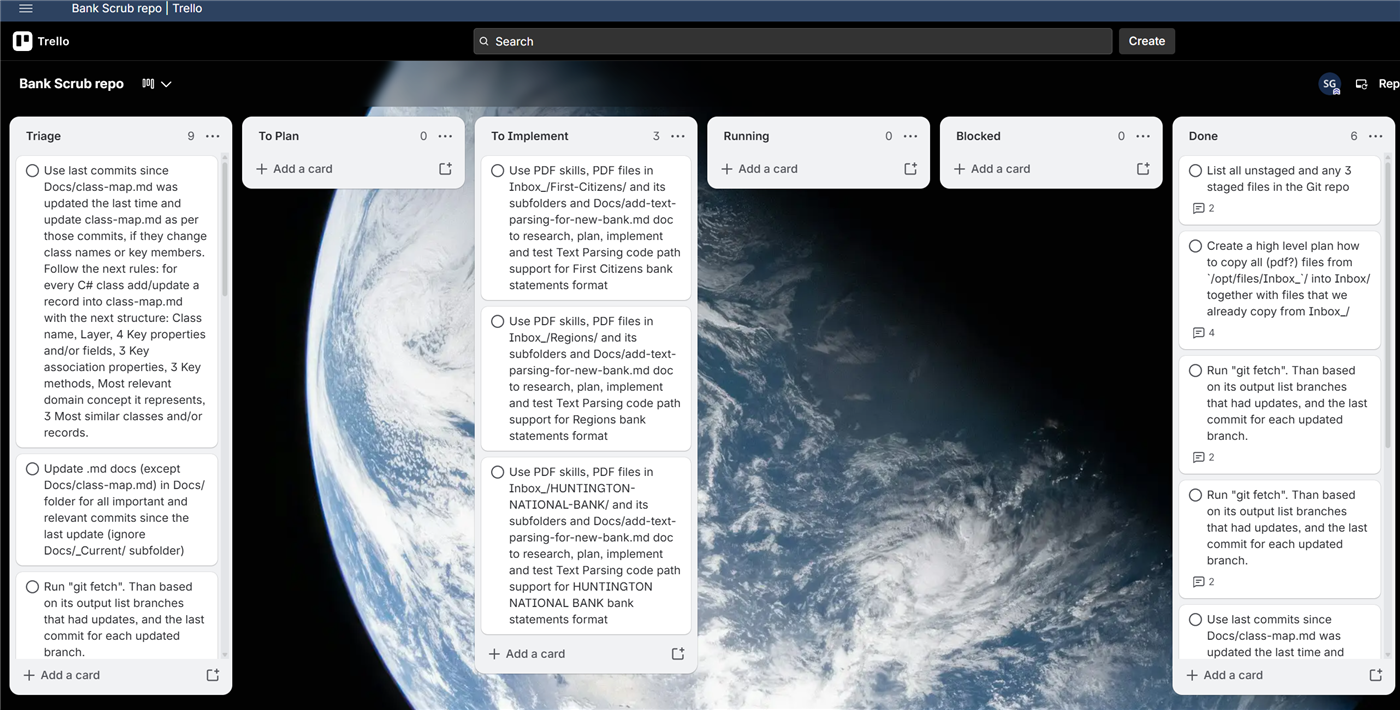Click the Create button
This screenshot has height=710, width=1400.
(1146, 41)
